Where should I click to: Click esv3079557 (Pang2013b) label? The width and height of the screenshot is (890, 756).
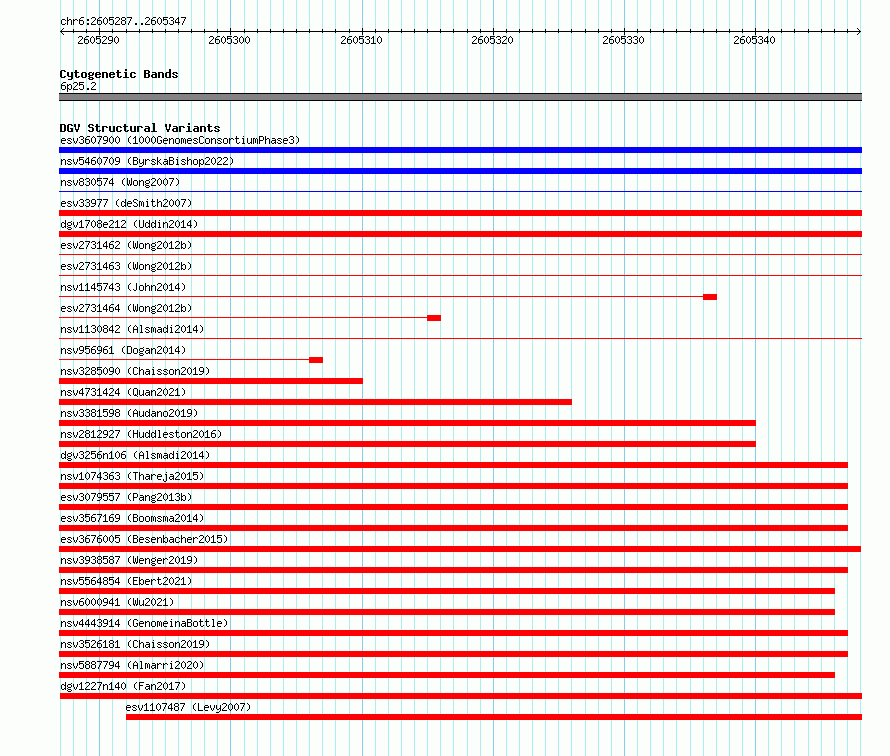click(x=126, y=497)
